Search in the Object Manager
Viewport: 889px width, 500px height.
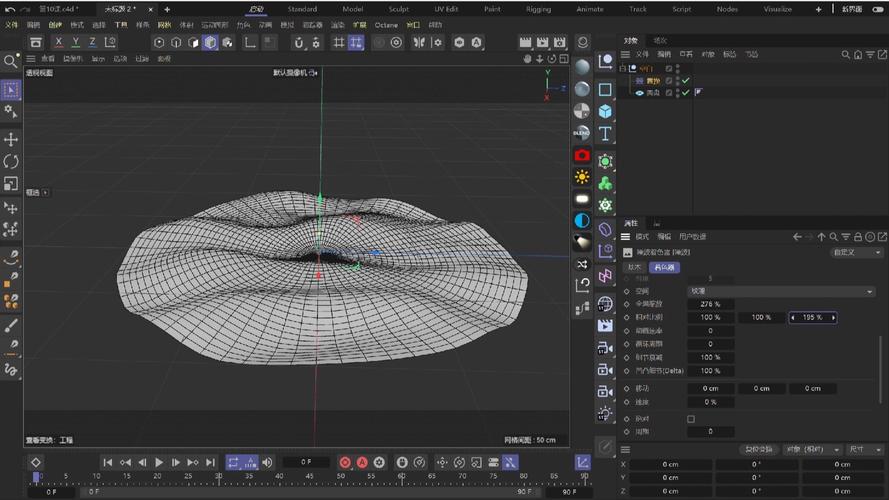point(845,54)
